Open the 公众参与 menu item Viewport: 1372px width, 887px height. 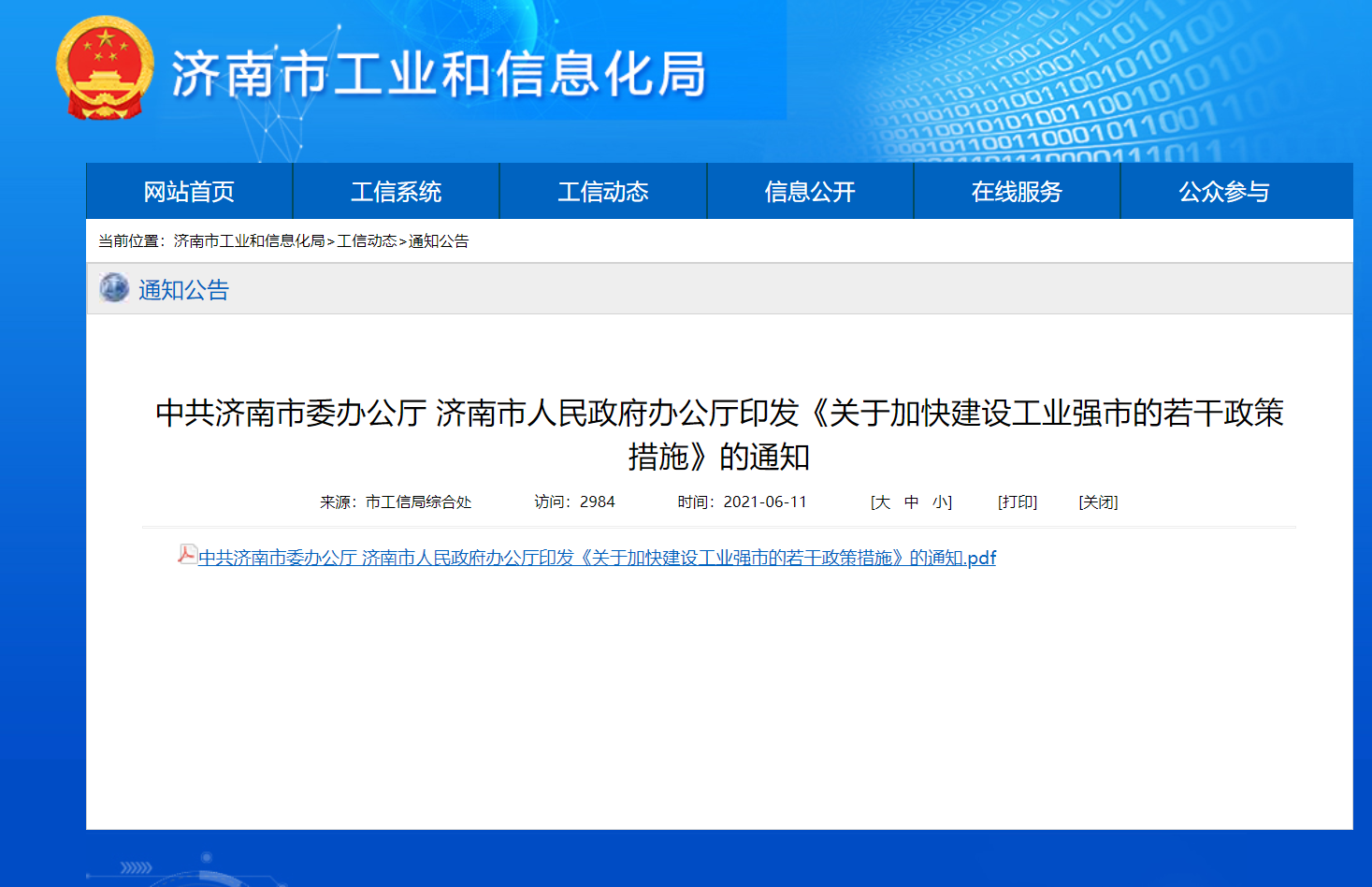[x=1223, y=191]
